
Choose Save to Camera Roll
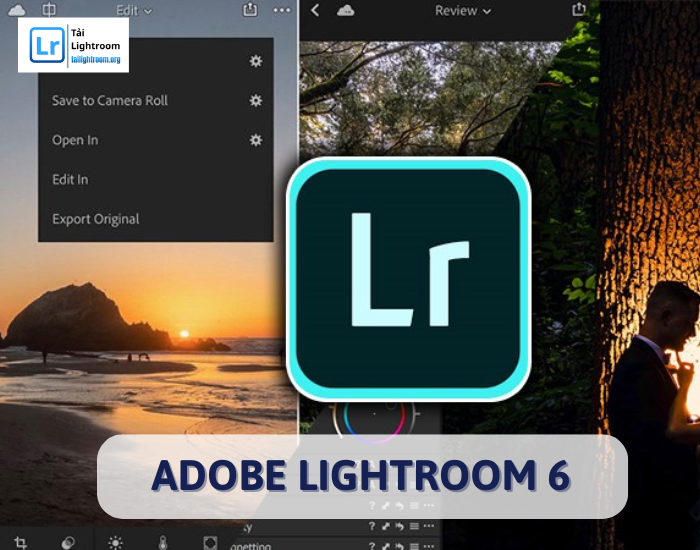[x=110, y=100]
